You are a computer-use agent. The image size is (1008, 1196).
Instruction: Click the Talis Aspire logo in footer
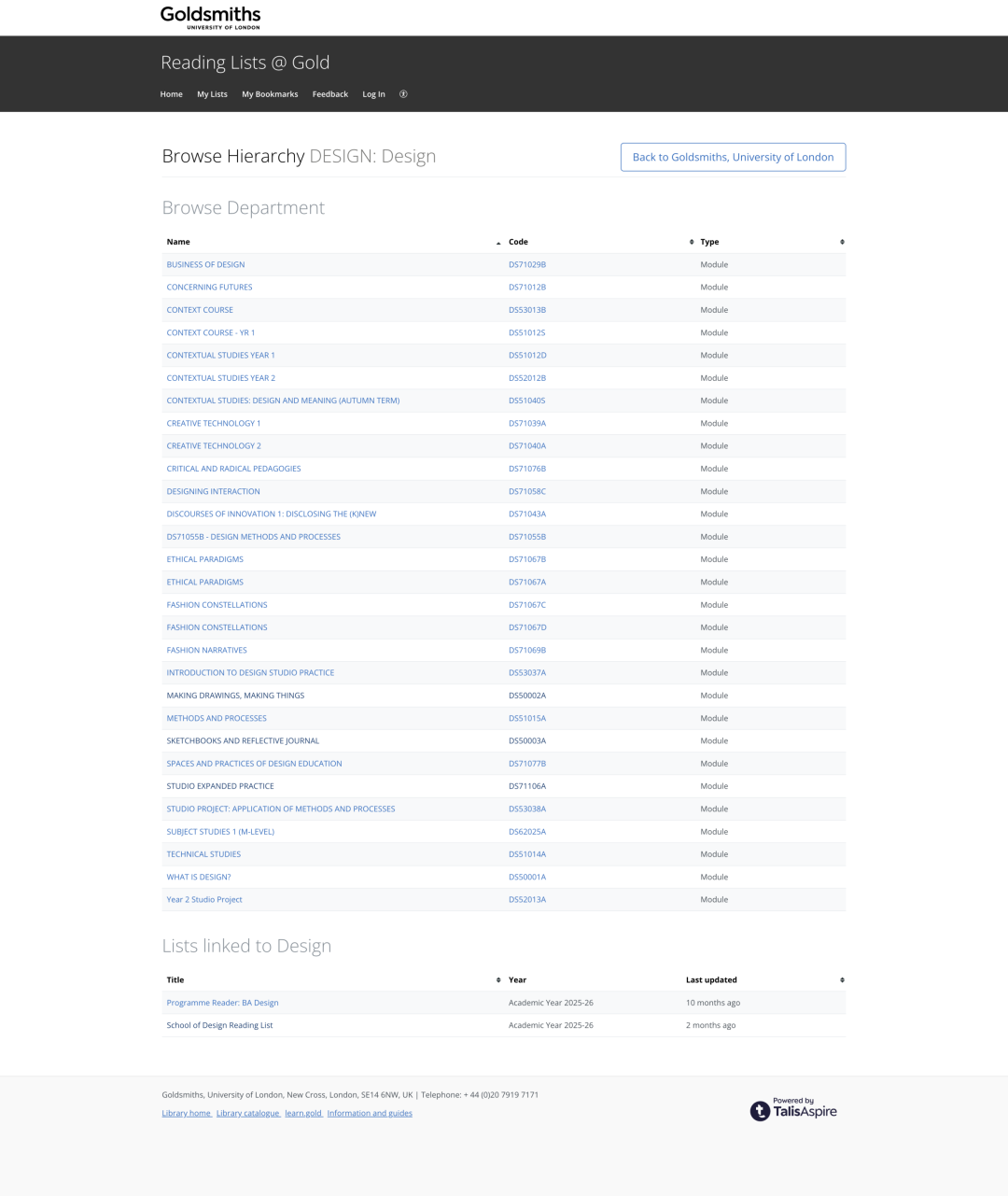(793, 1109)
